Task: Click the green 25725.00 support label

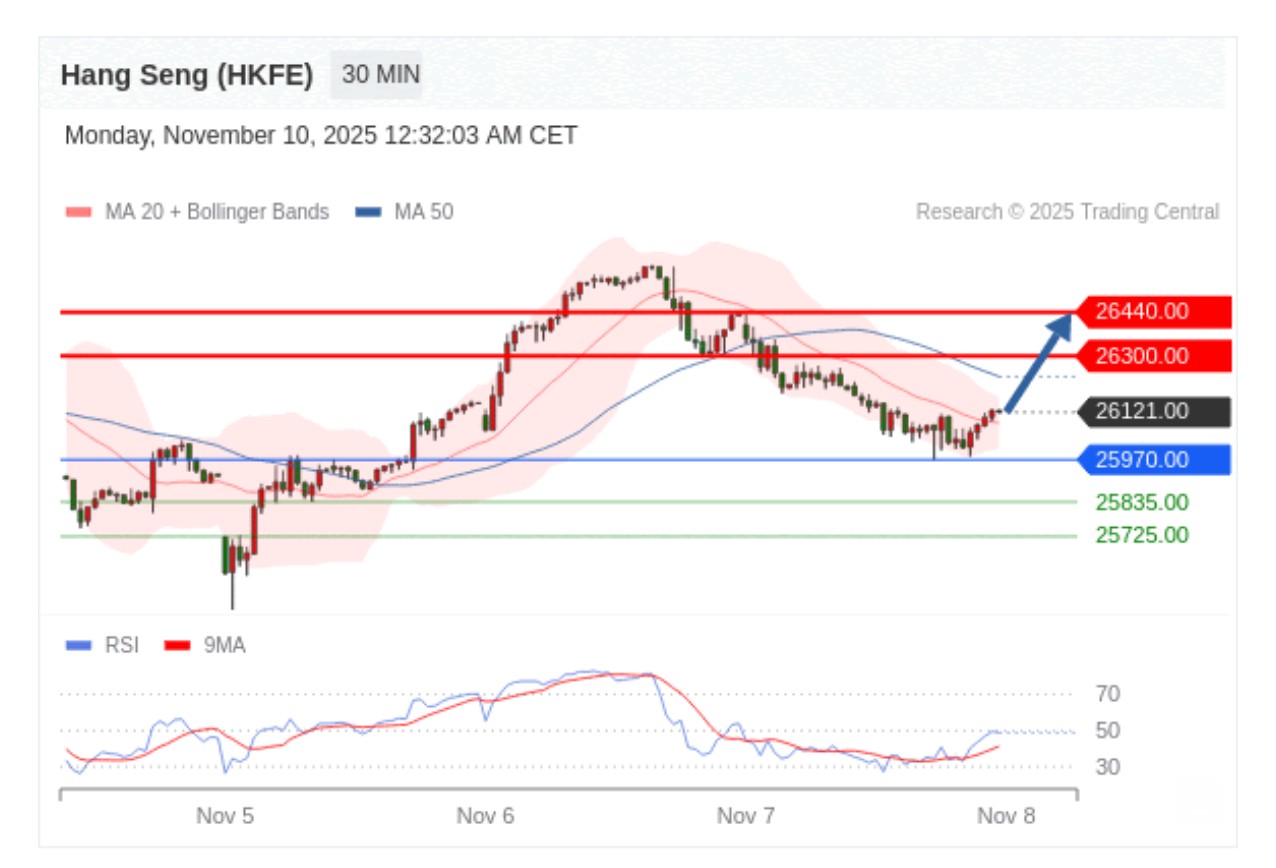Action: point(1142,535)
